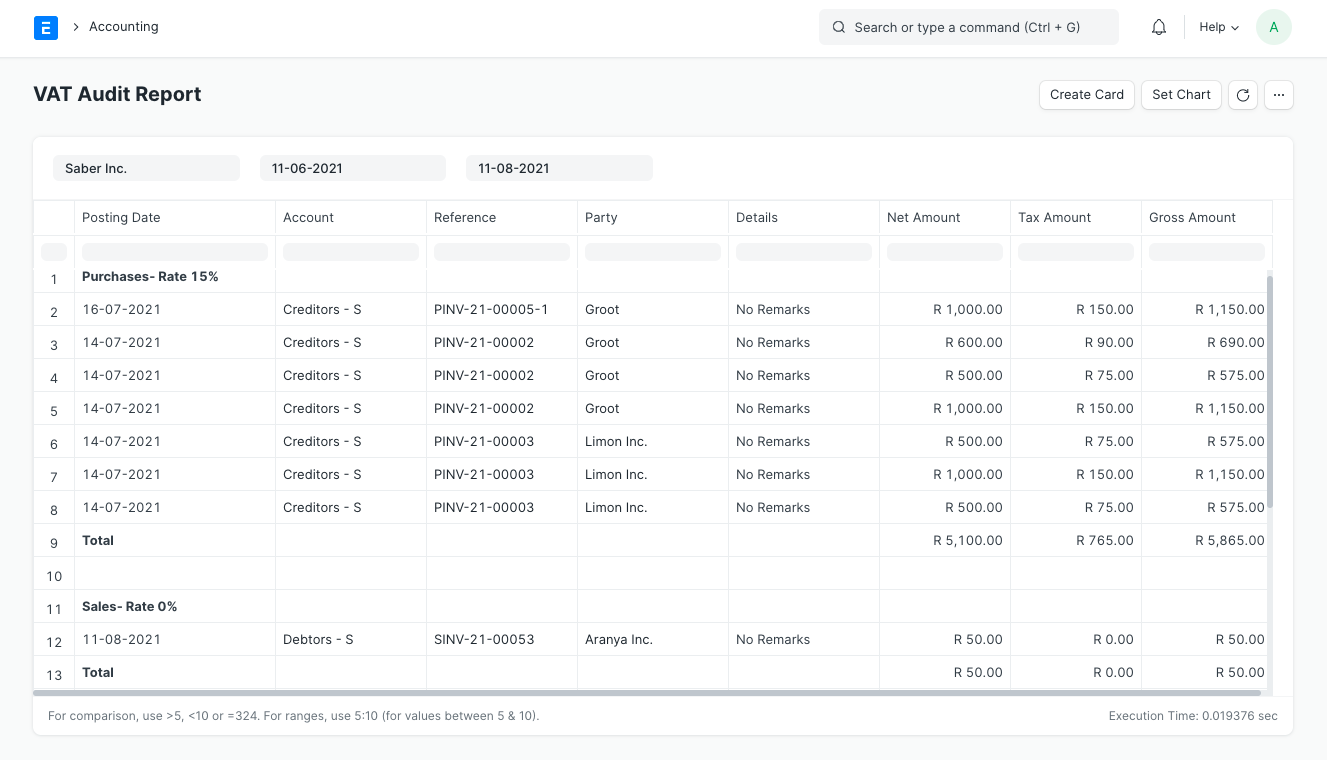Image resolution: width=1327 pixels, height=760 pixels.
Task: Open the user avatar menu
Action: click(1273, 27)
